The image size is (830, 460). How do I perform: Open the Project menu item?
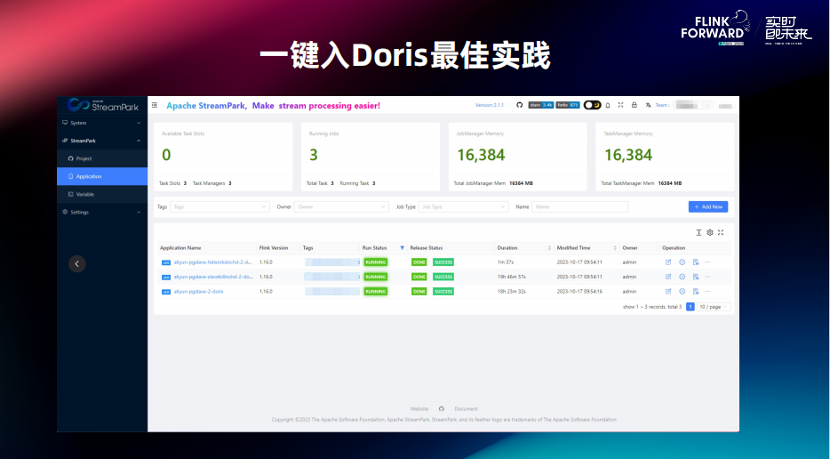click(x=102, y=158)
